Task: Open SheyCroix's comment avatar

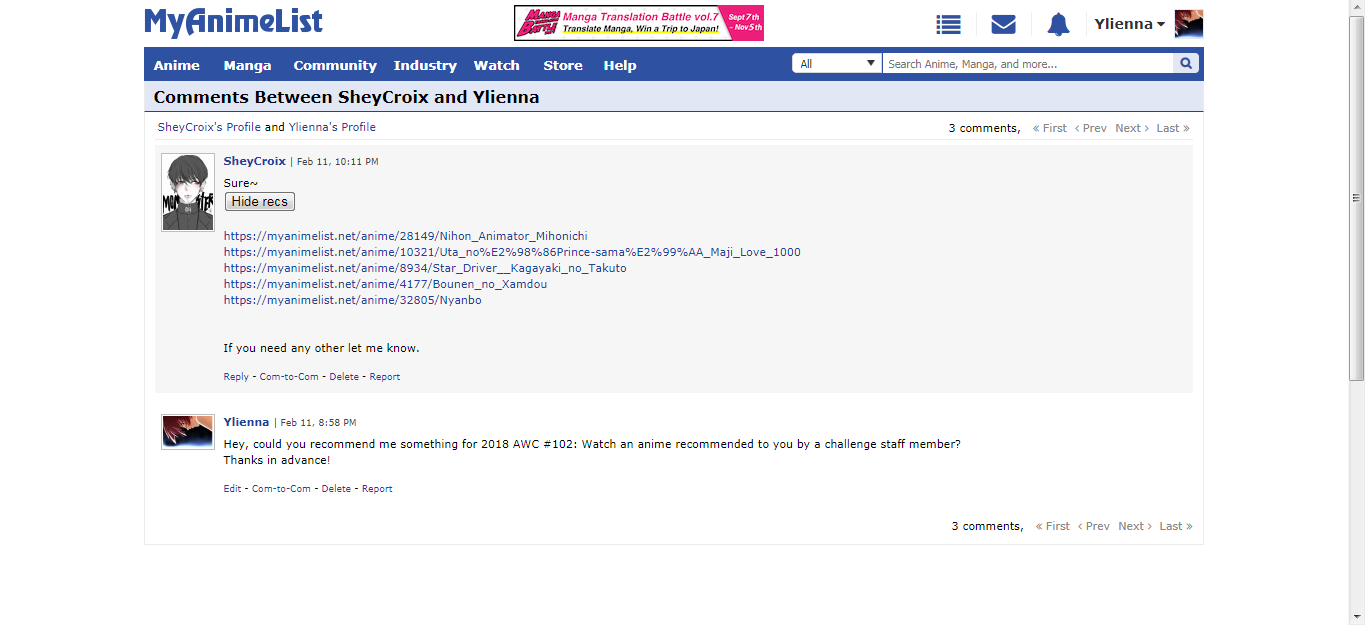Action: tap(188, 192)
